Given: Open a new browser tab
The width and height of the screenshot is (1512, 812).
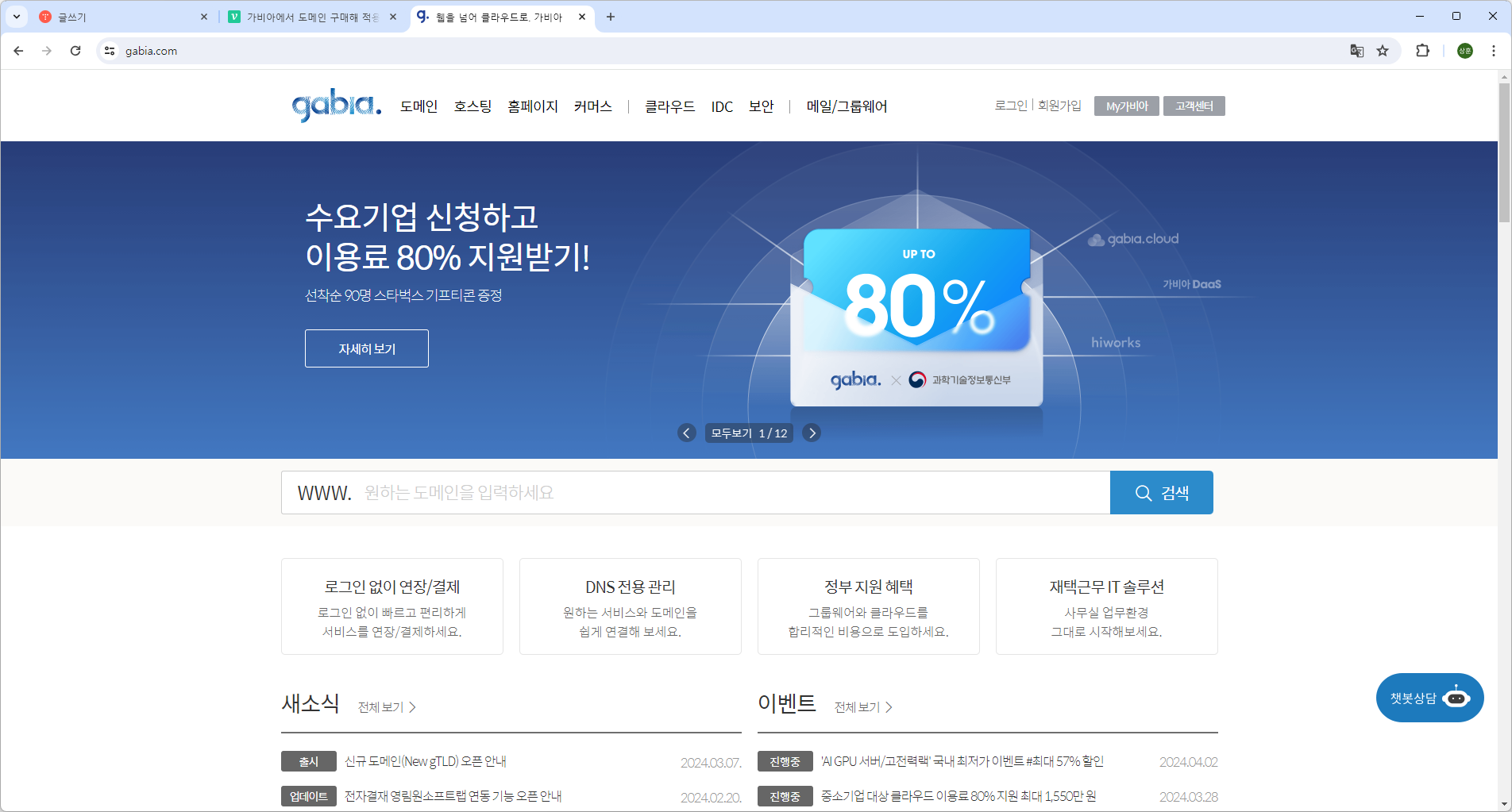Looking at the screenshot, I should pos(611,17).
